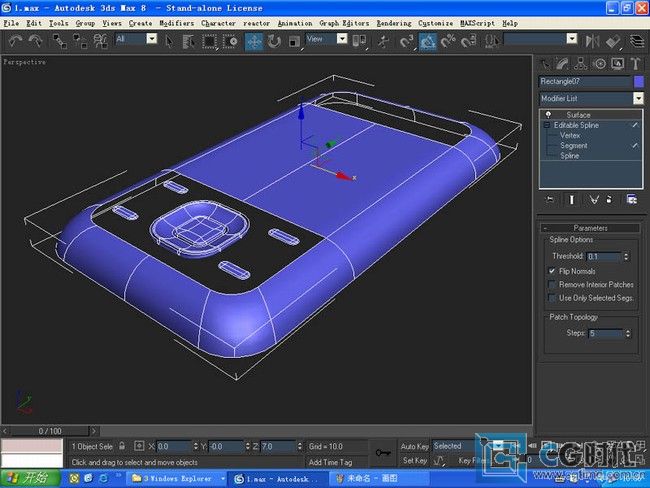Activate the Select and Link tool
650x488 pixels.
coord(59,41)
